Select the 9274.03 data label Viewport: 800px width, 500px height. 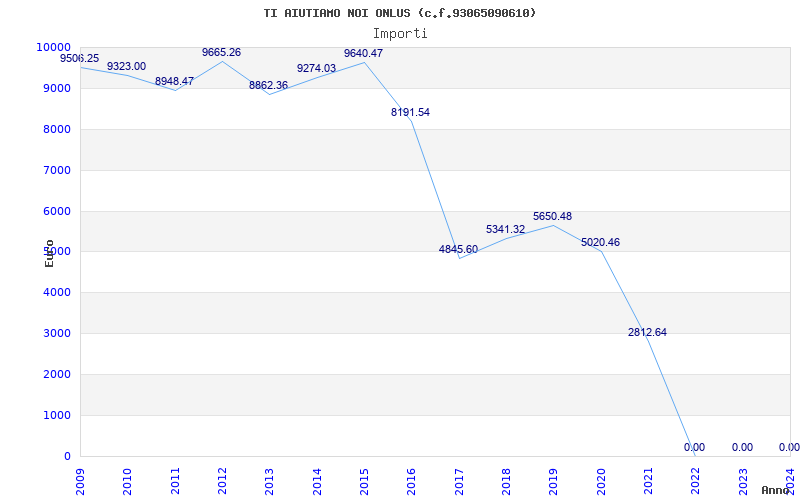coord(316,68)
